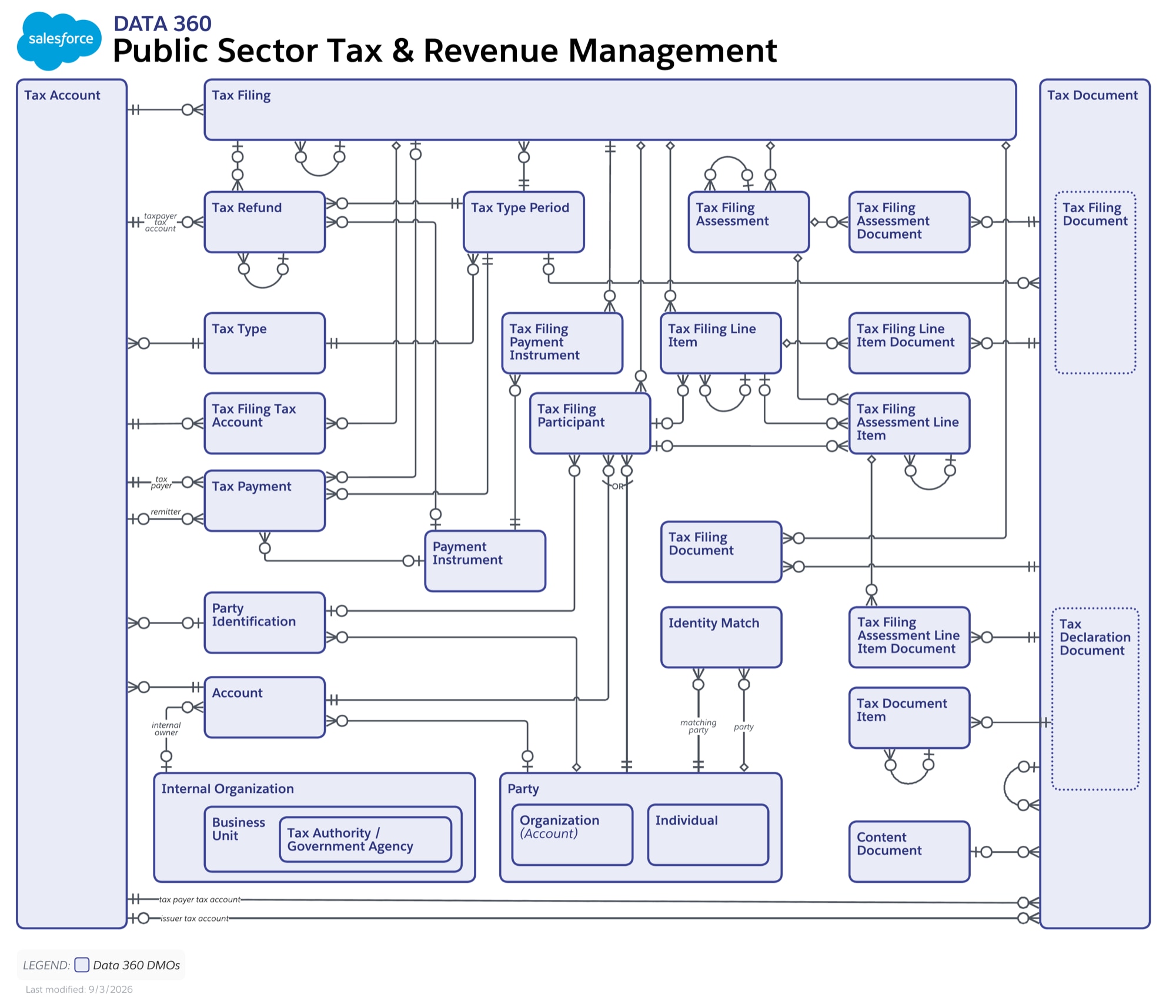Click the Tax Type entity box

click(265, 343)
